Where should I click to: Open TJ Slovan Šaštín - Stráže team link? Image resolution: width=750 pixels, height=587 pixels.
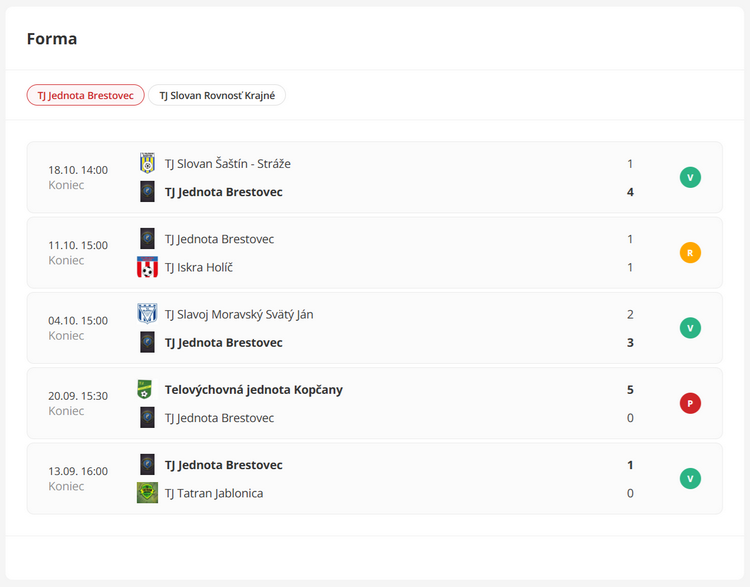[228, 164]
